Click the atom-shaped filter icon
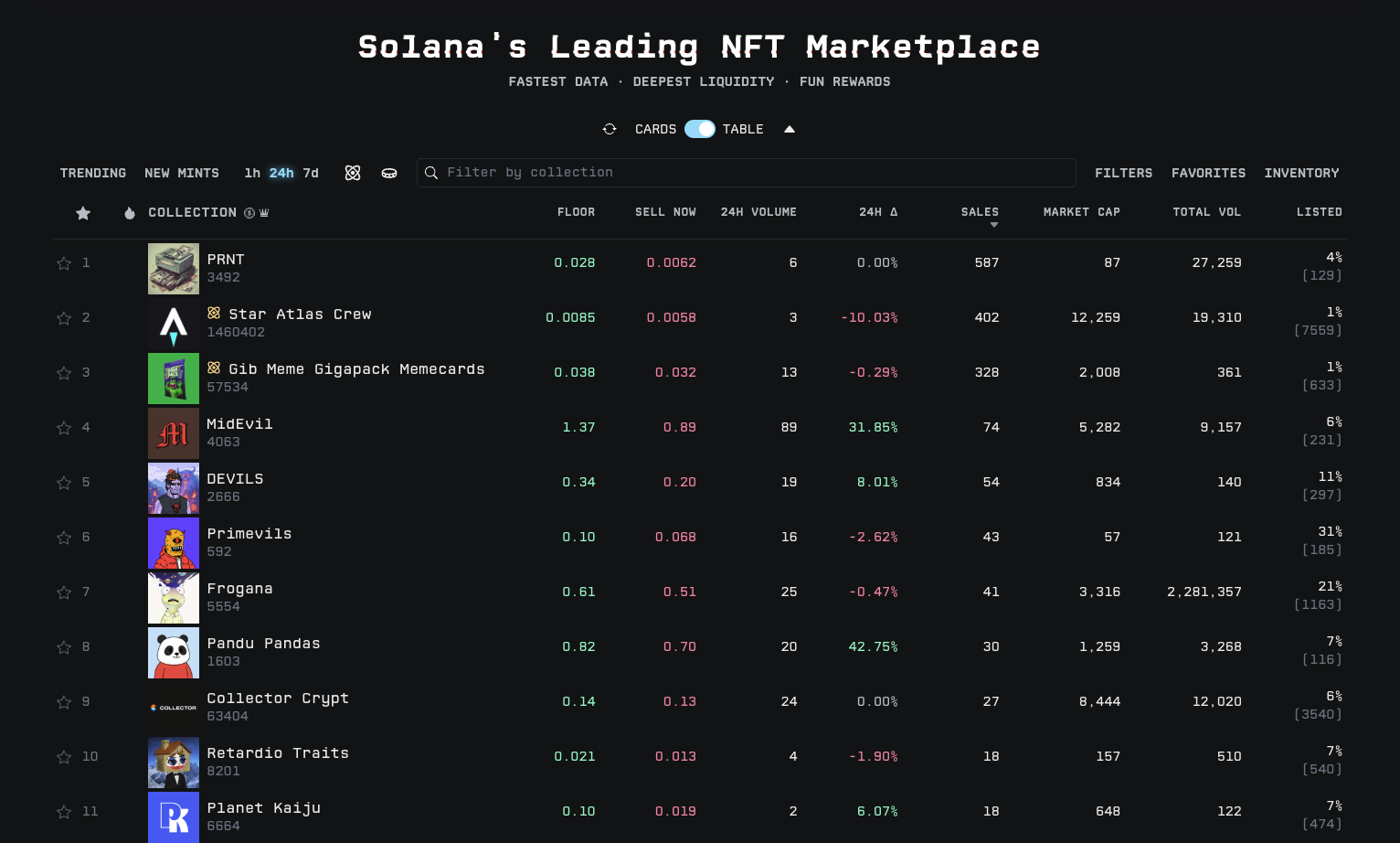Image resolution: width=1400 pixels, height=843 pixels. point(353,173)
